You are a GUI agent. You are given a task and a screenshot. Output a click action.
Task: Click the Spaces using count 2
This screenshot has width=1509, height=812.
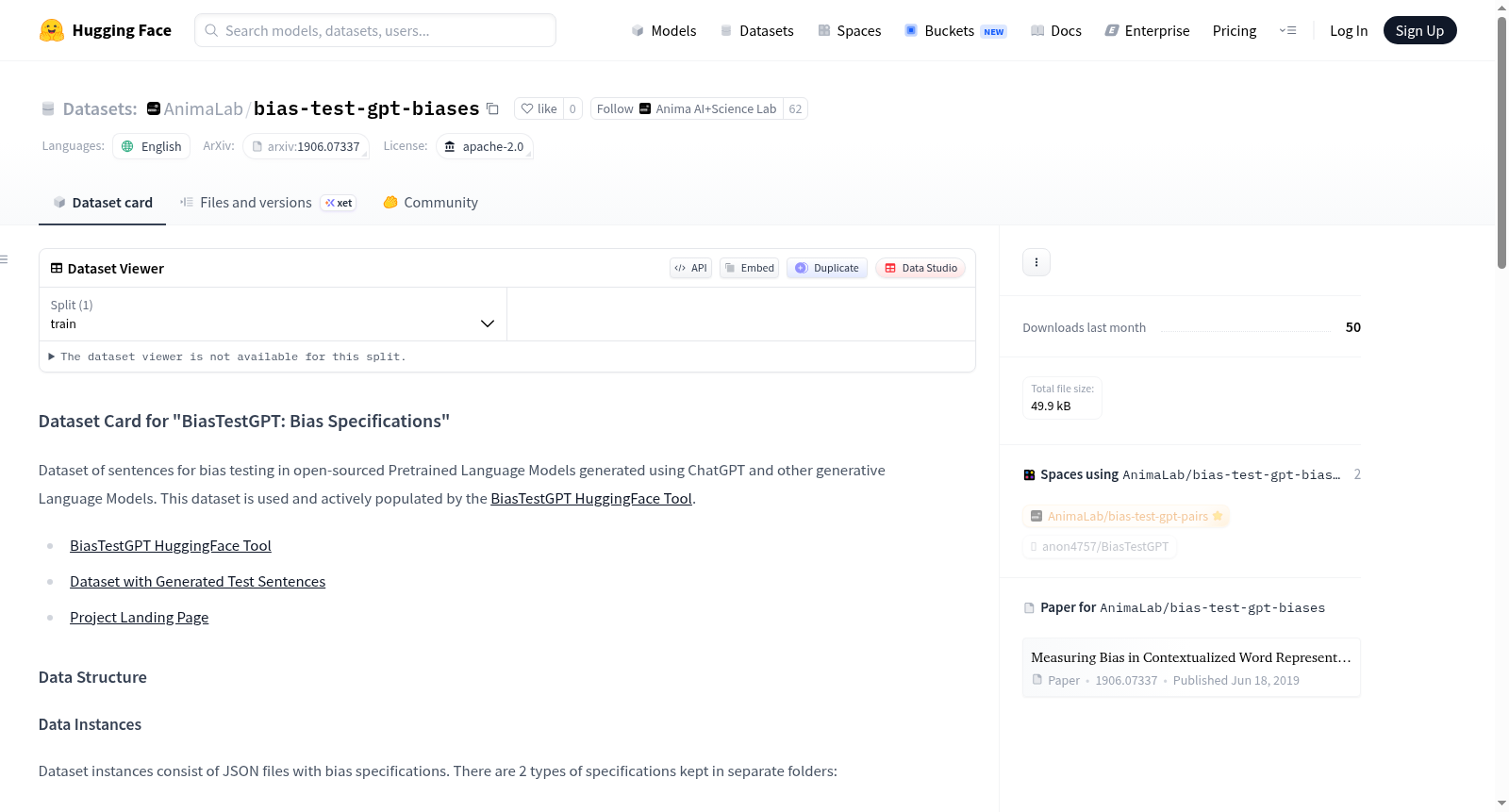(1357, 474)
